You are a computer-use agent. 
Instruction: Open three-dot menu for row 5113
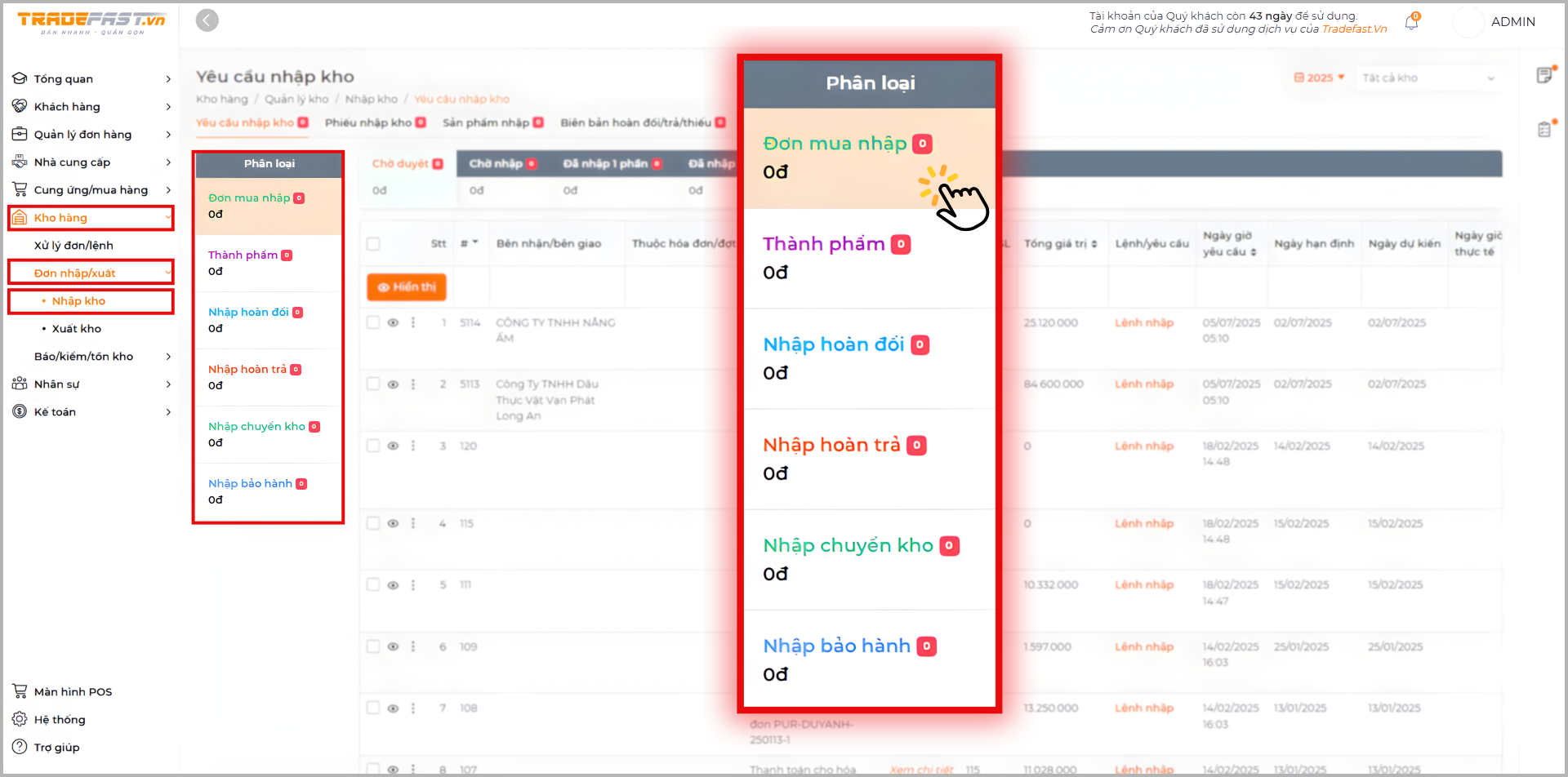point(413,384)
